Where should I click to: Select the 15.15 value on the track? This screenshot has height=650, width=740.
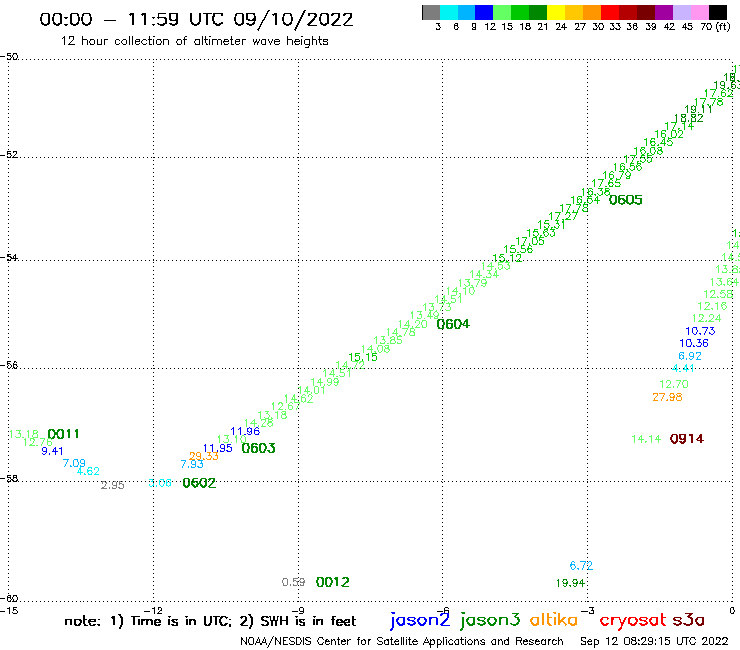pos(363,357)
